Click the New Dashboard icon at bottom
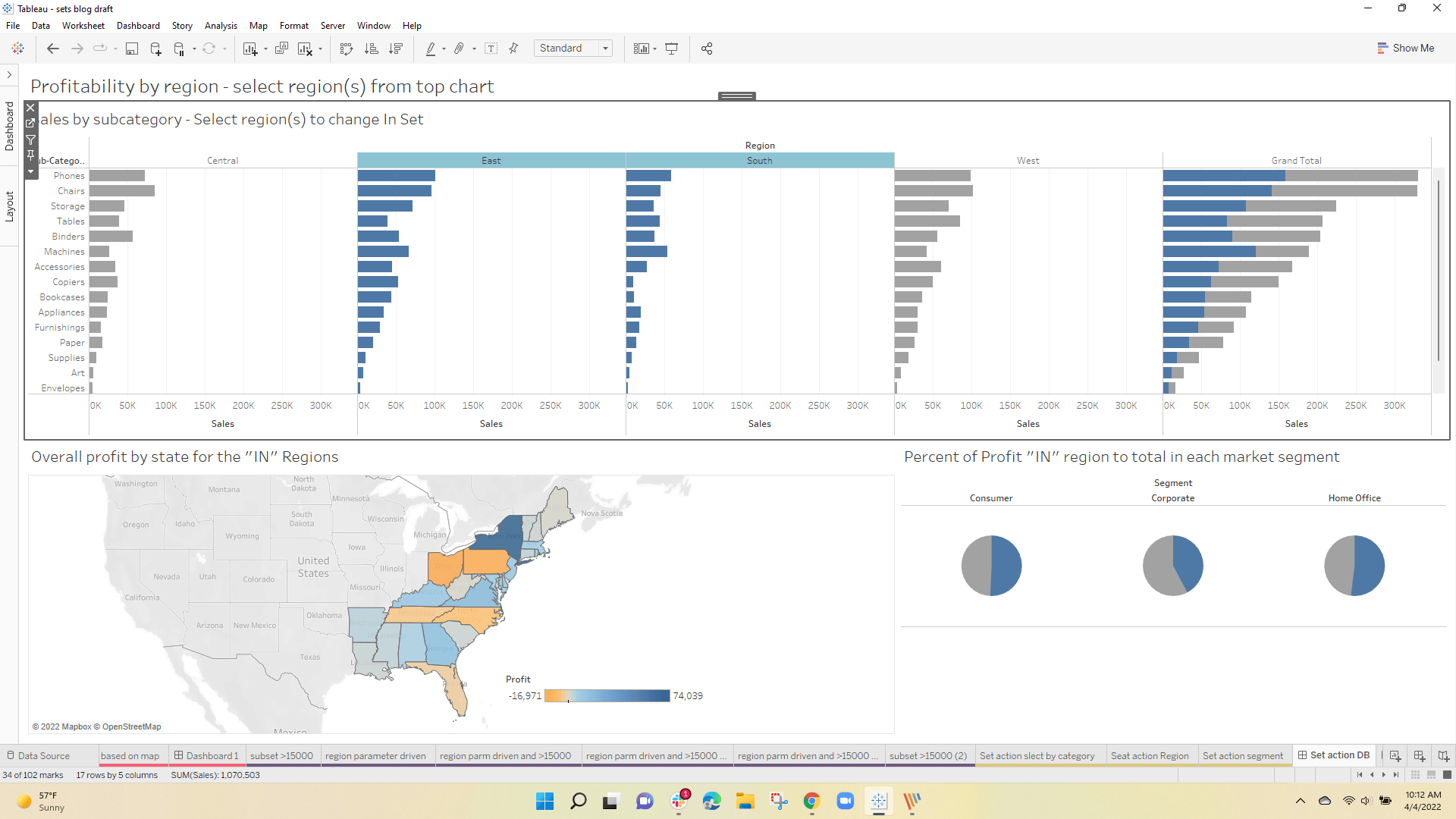Image resolution: width=1456 pixels, height=819 pixels. pyautogui.click(x=1419, y=756)
